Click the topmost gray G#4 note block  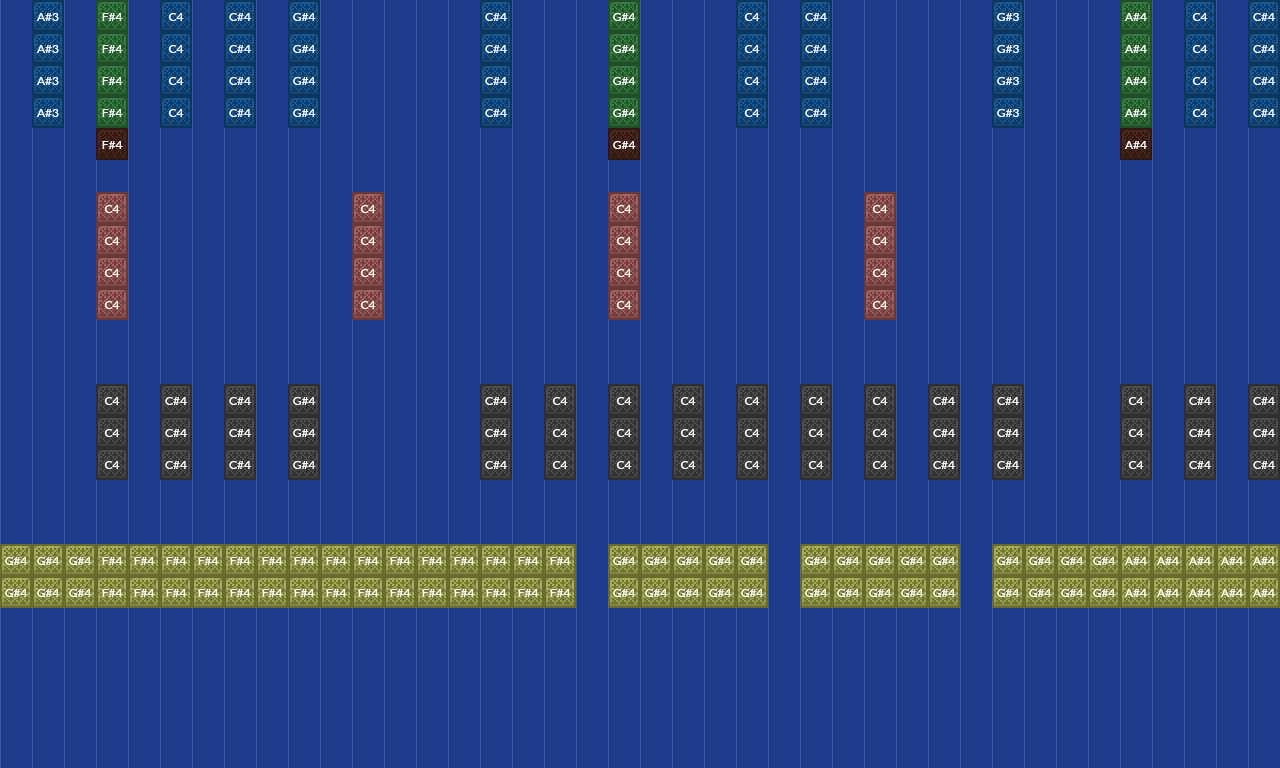(304, 401)
